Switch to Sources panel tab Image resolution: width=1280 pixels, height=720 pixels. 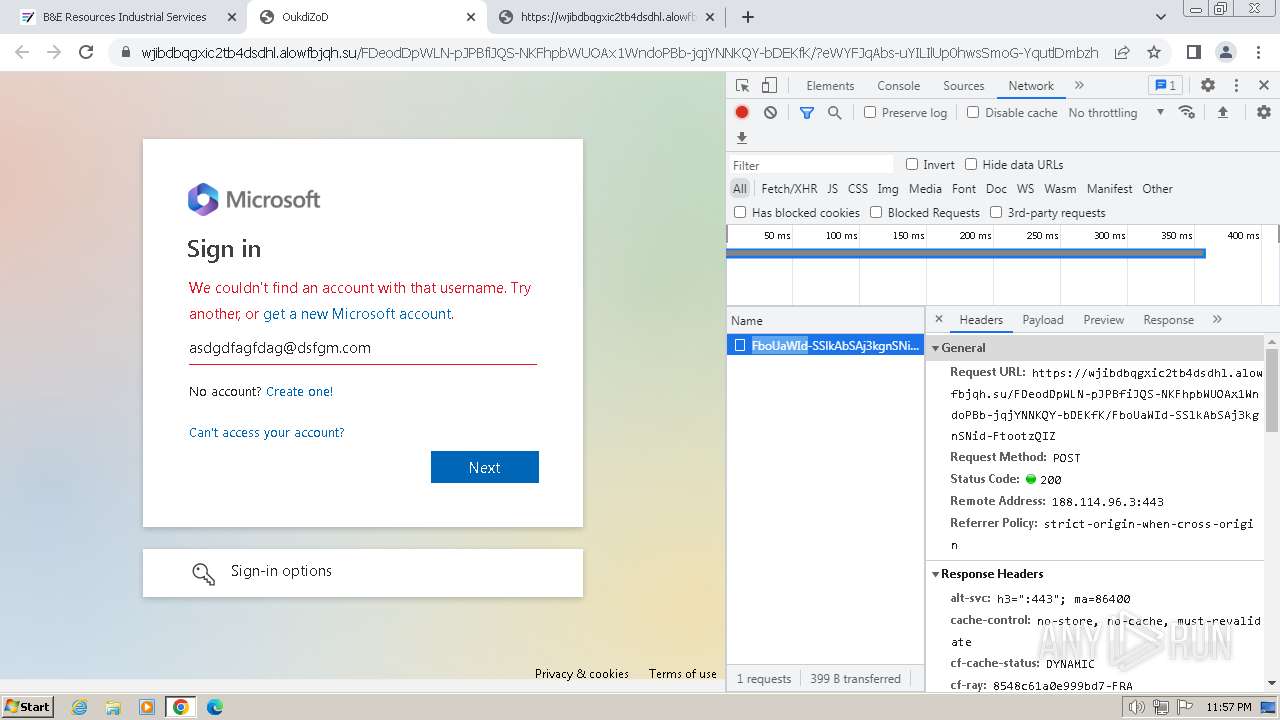pos(964,86)
